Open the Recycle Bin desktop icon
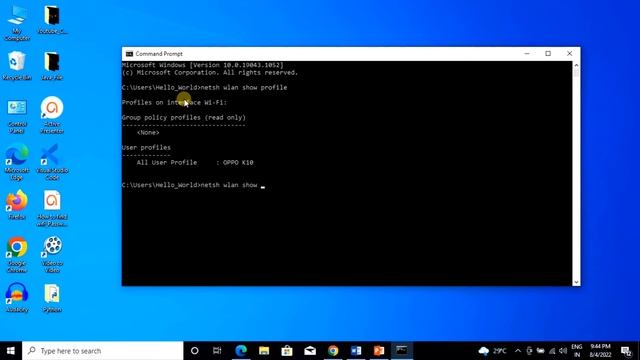The height and width of the screenshot is (360, 640). point(17,66)
